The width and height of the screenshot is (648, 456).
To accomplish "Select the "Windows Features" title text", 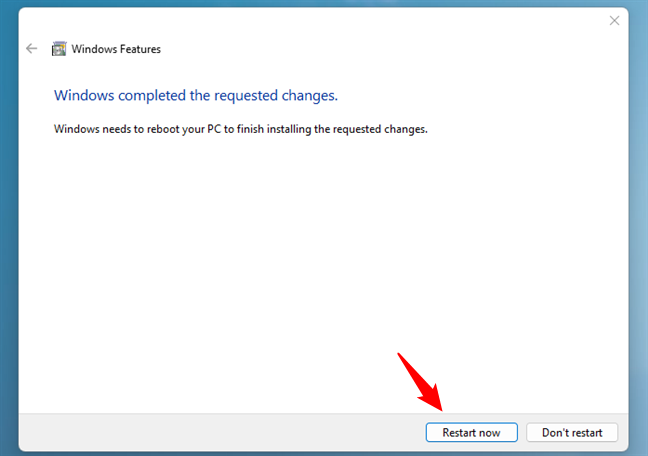I will [118, 49].
